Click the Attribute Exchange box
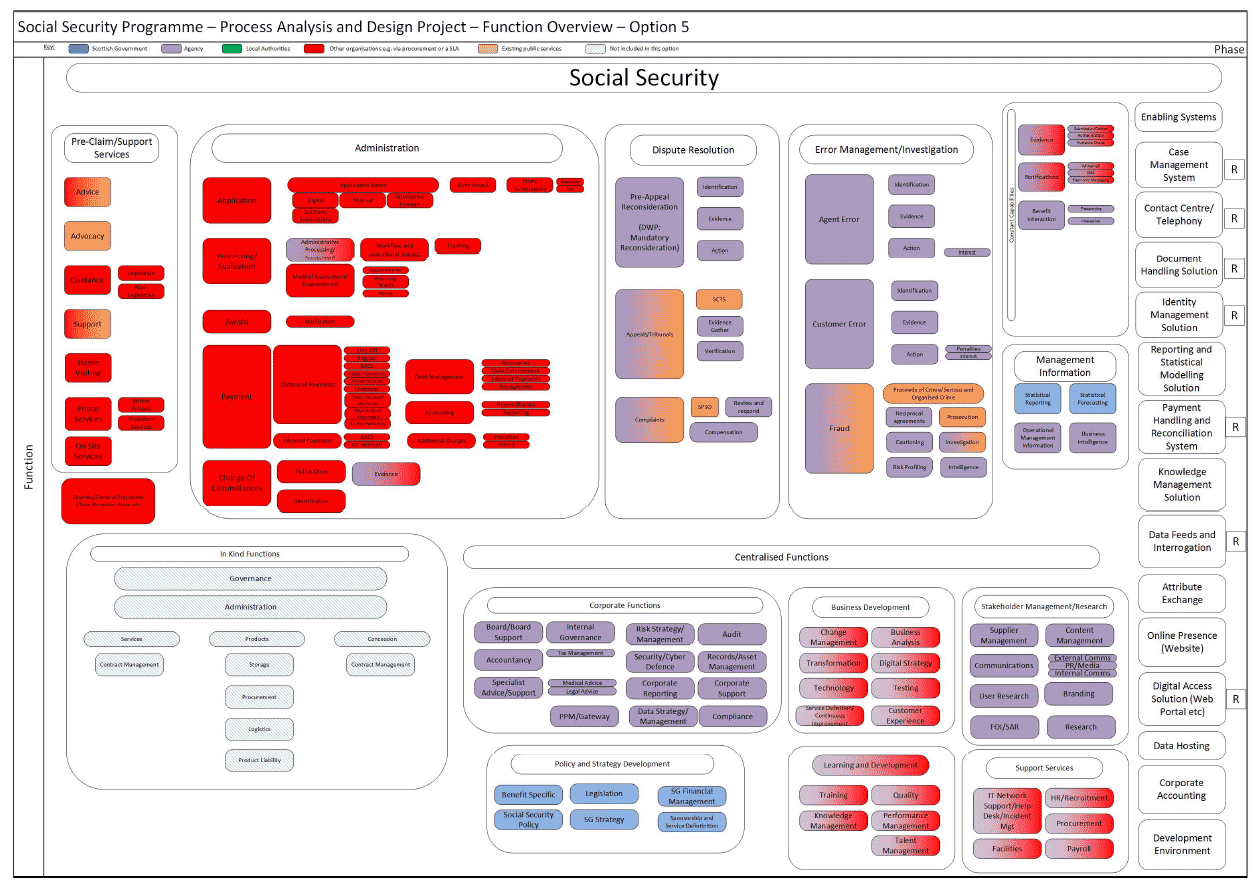This screenshot has height=891, width=1260. [1182, 593]
